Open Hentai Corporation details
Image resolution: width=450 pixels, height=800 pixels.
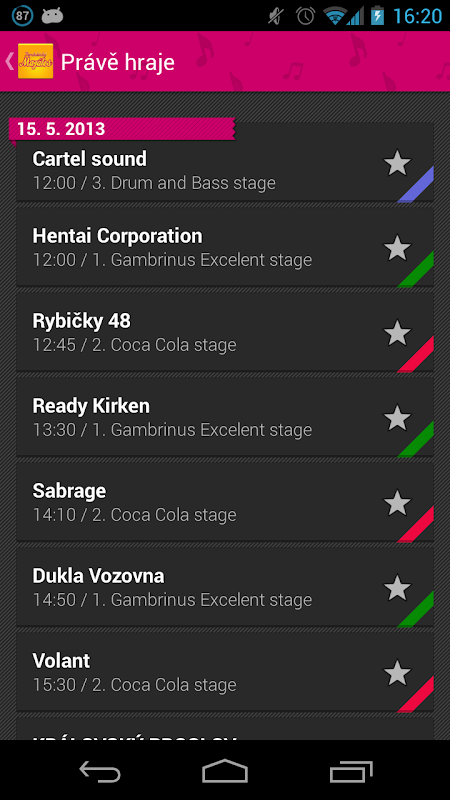(225, 247)
